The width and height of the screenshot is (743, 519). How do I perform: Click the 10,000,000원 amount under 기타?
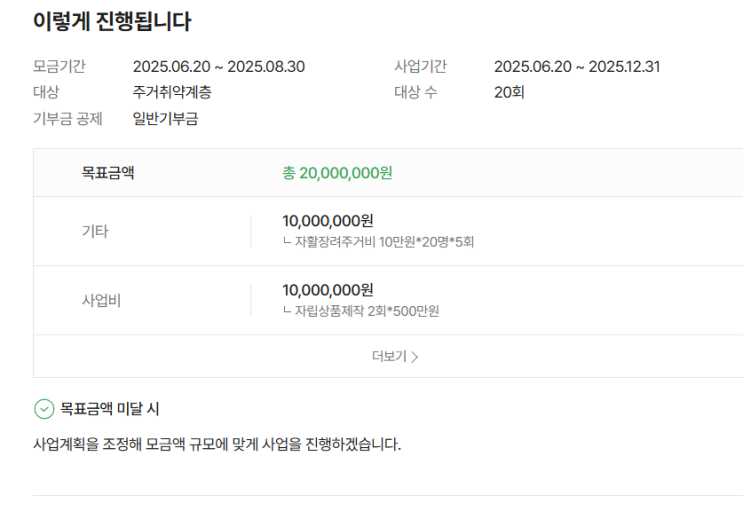(x=328, y=221)
